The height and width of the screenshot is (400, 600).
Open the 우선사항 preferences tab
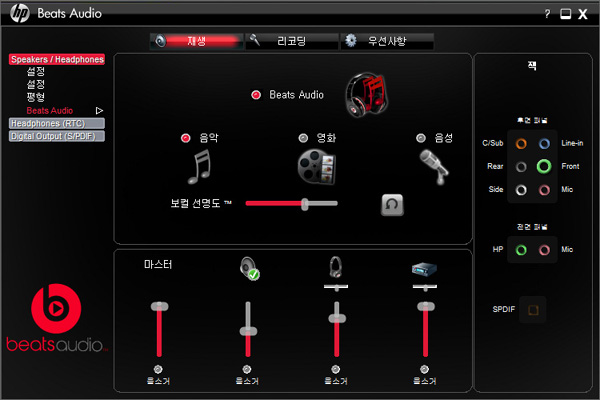tap(387, 41)
